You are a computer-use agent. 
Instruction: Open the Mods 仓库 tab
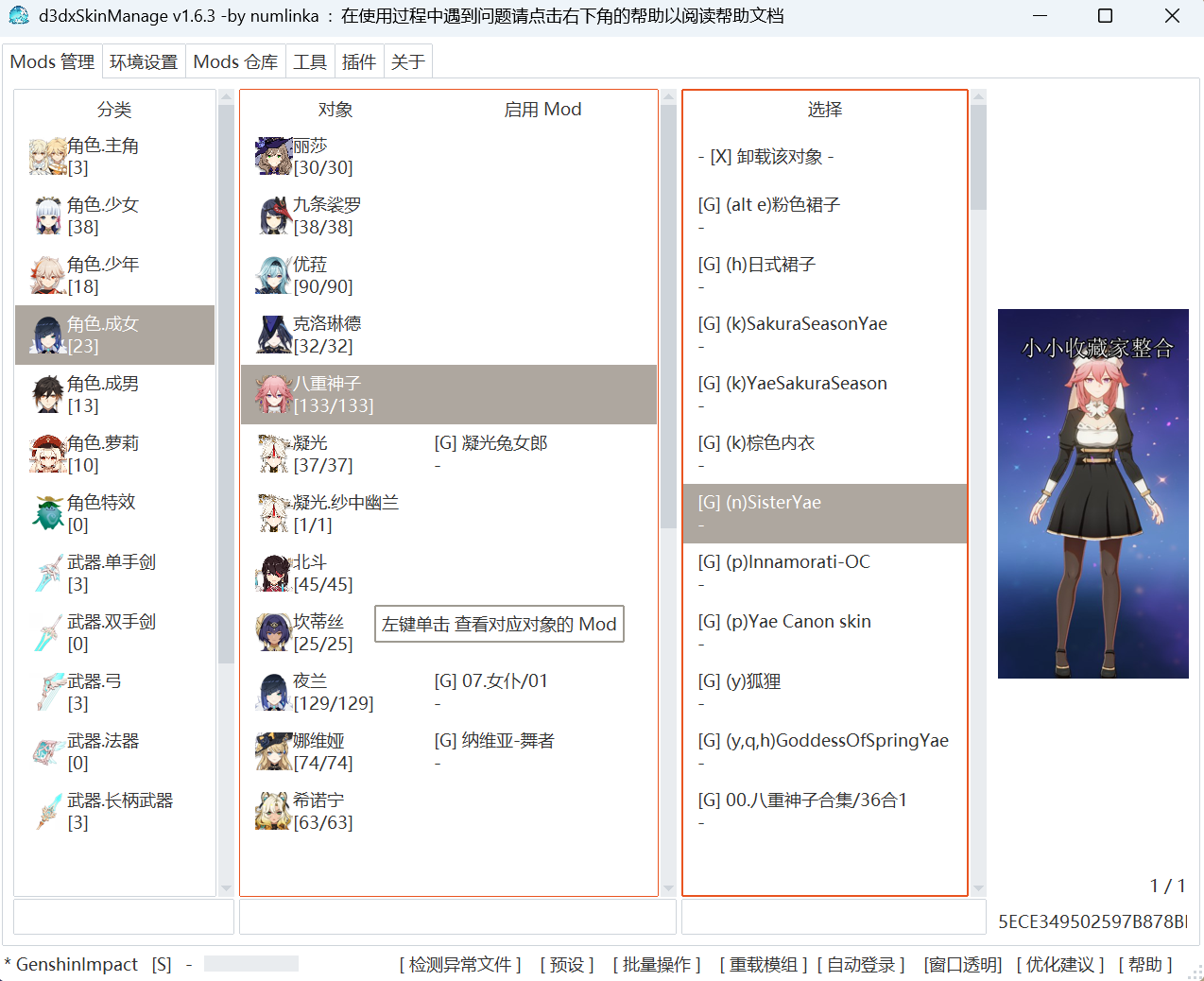[235, 61]
